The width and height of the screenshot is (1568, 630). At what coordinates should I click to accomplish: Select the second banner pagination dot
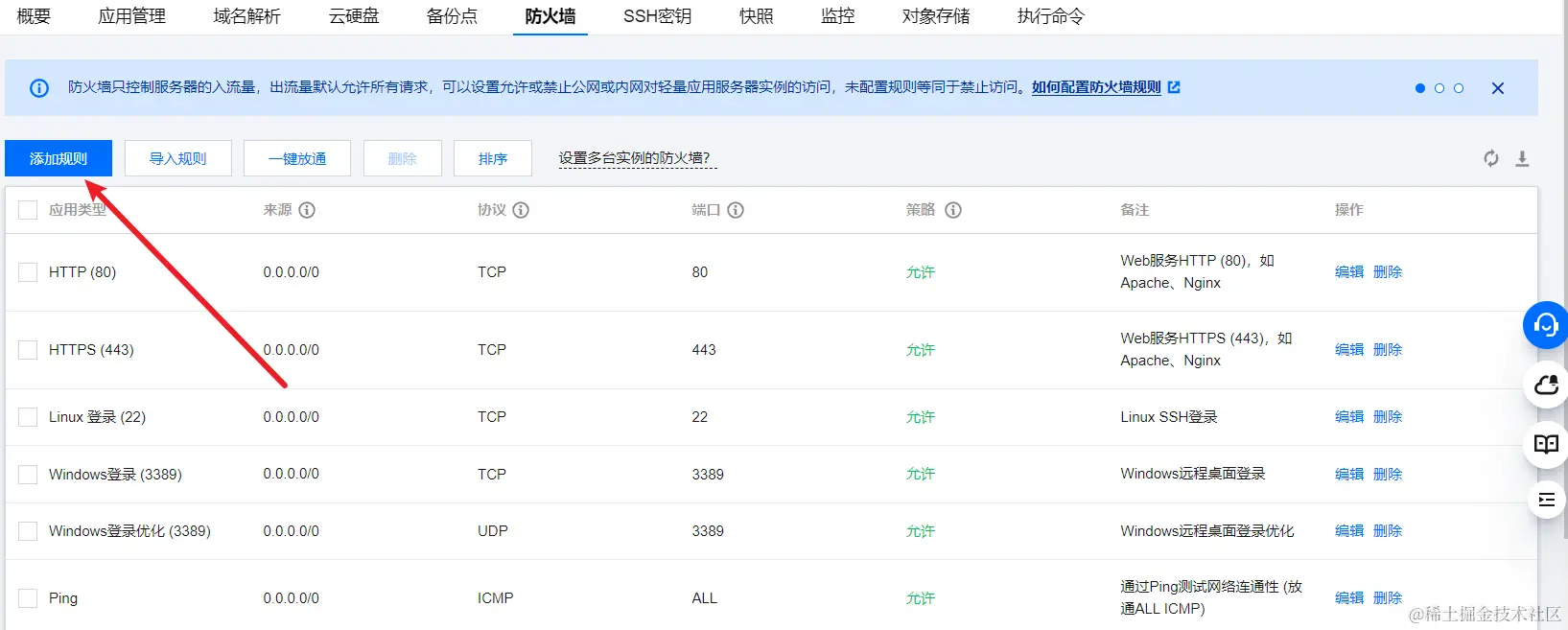coord(1439,88)
